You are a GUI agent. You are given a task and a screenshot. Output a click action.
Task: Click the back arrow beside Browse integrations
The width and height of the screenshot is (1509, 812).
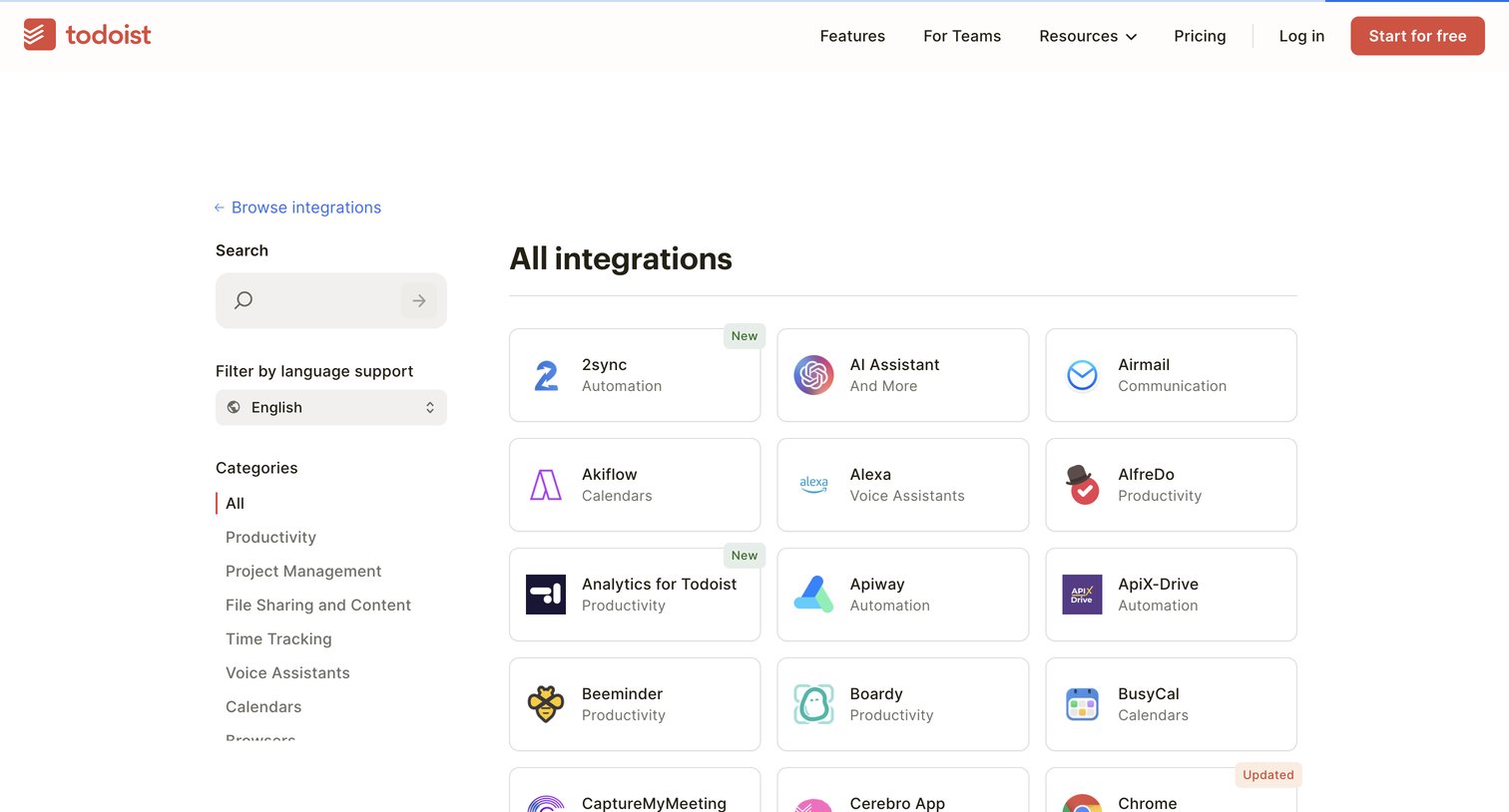pos(220,207)
